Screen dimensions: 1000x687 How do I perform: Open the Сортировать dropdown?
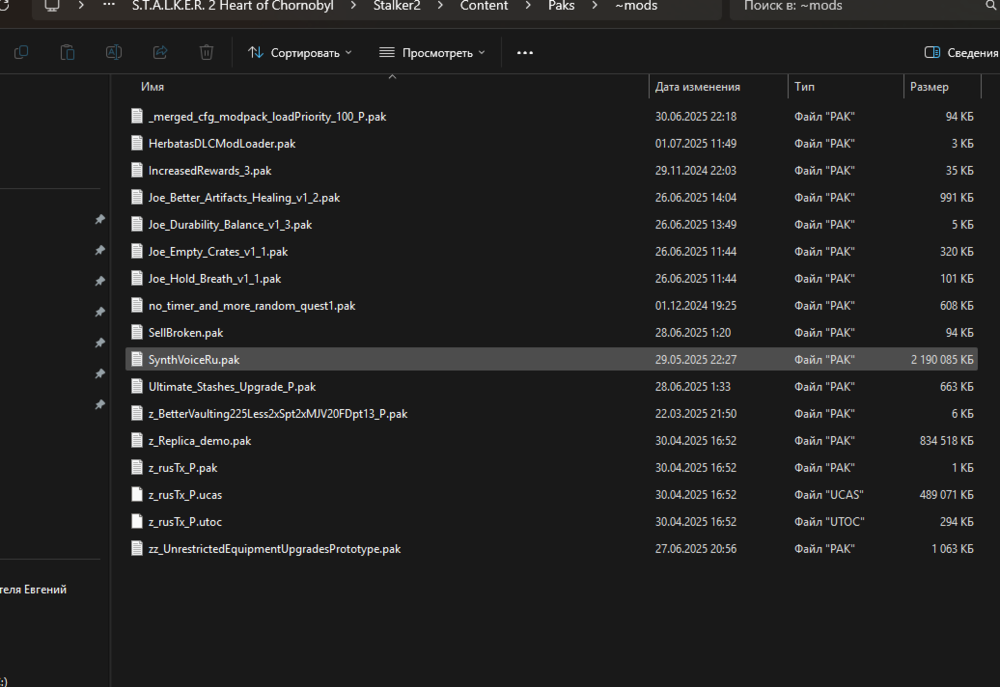coord(300,52)
